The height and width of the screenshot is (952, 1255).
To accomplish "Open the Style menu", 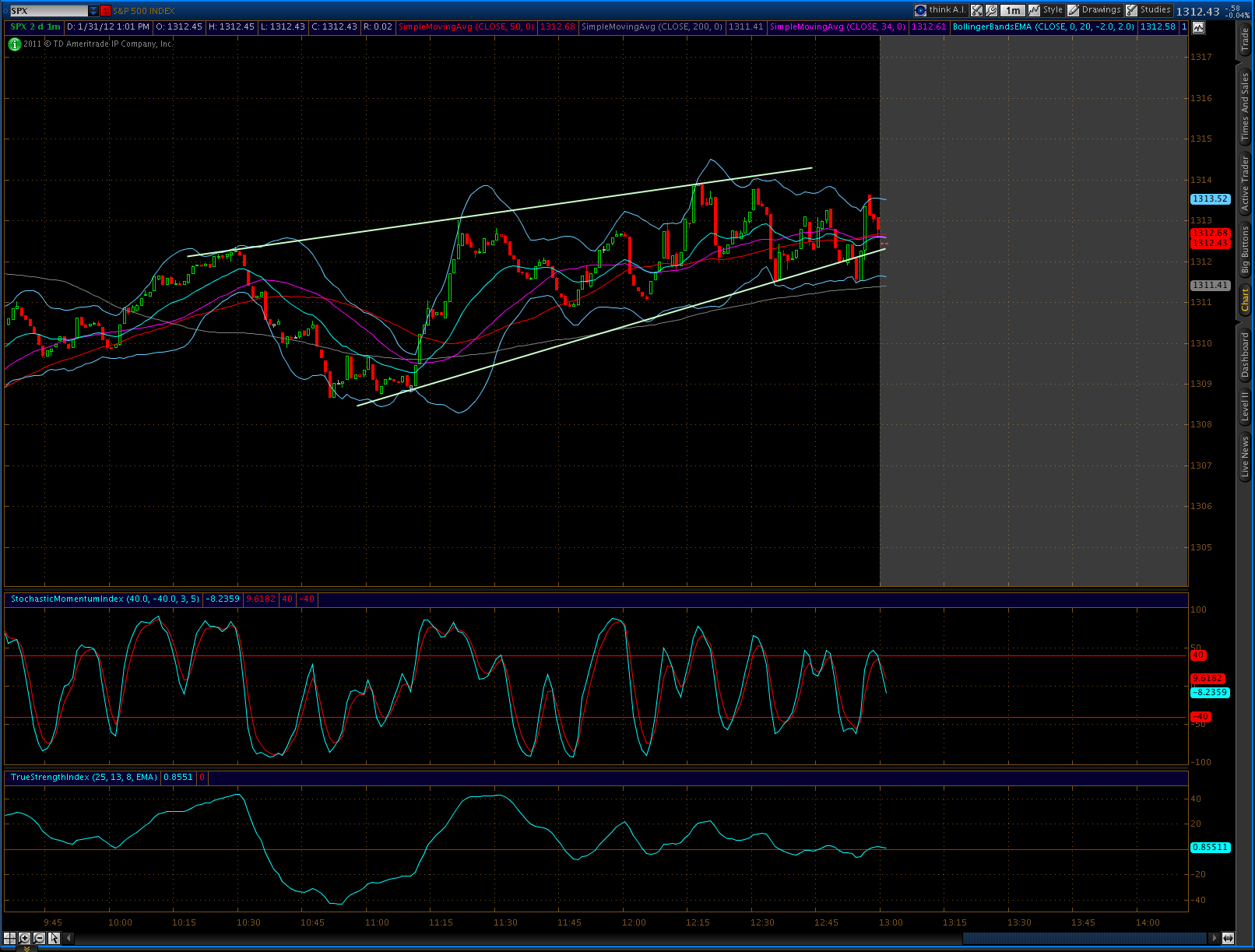I will [x=1046, y=10].
